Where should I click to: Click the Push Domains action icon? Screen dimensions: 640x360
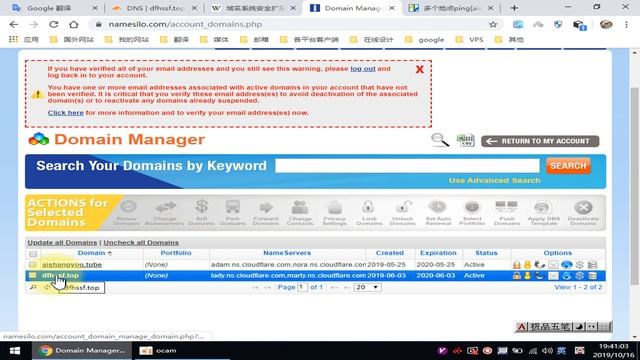506,207
